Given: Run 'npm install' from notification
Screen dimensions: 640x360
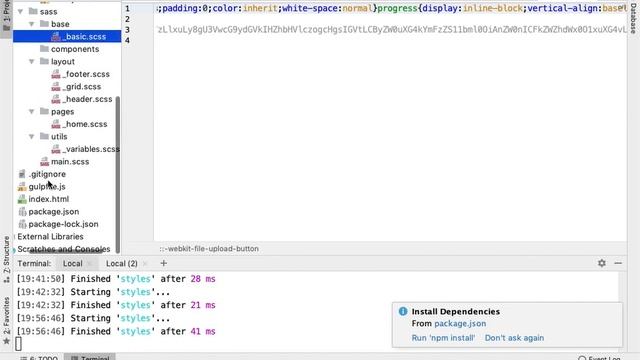Looking at the screenshot, I should [x=443, y=338].
